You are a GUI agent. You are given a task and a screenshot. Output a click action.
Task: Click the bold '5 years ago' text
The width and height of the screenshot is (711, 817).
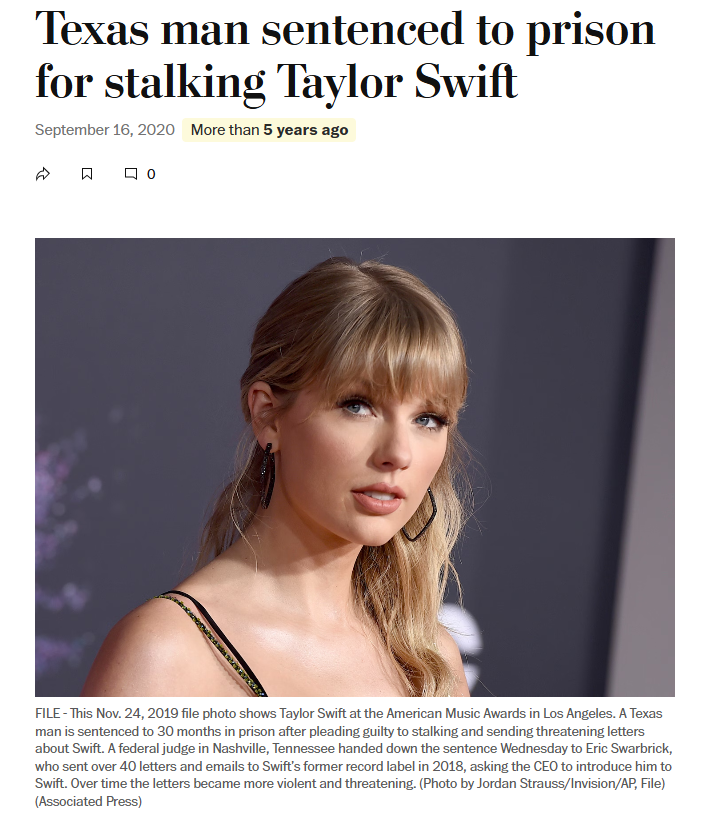pyautogui.click(x=306, y=130)
